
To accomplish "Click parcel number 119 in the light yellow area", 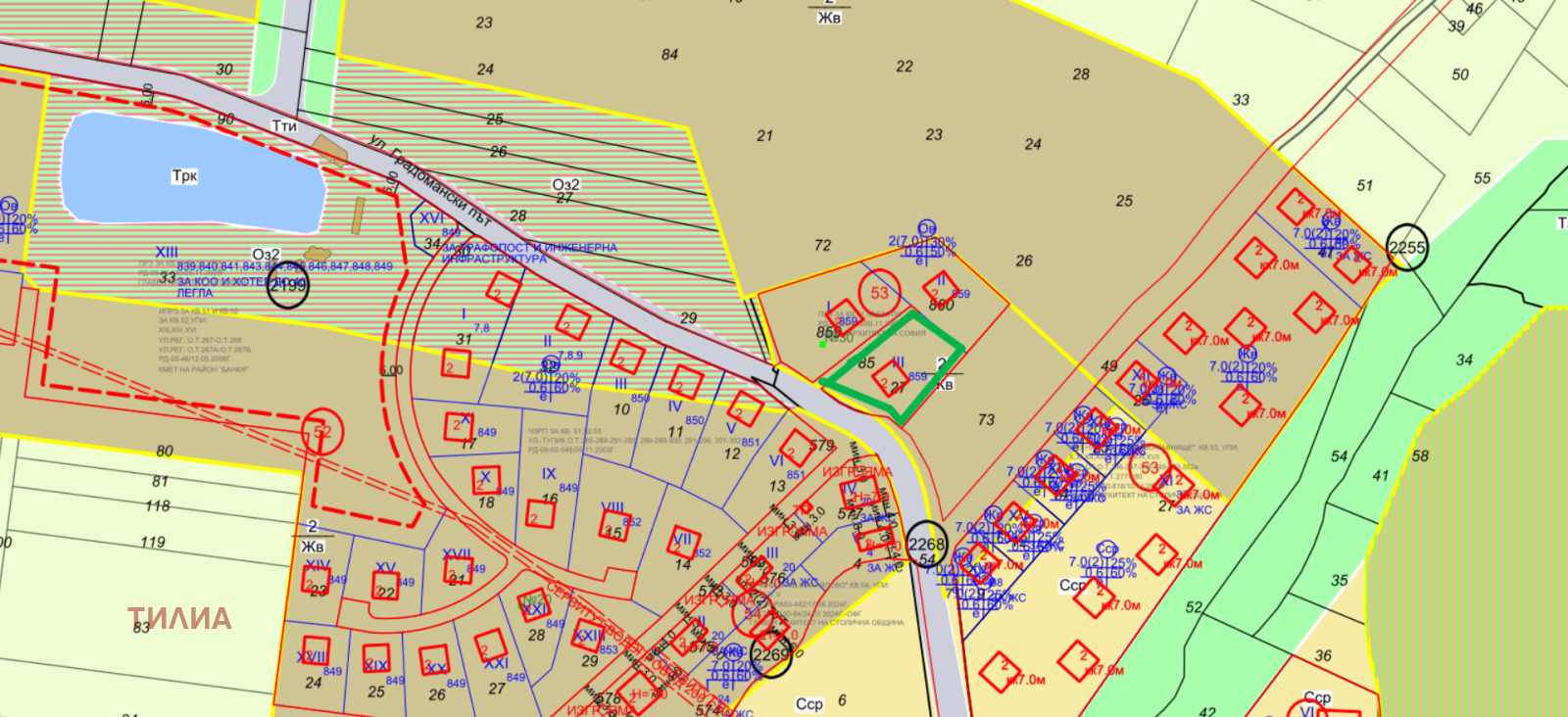I will coord(152,542).
